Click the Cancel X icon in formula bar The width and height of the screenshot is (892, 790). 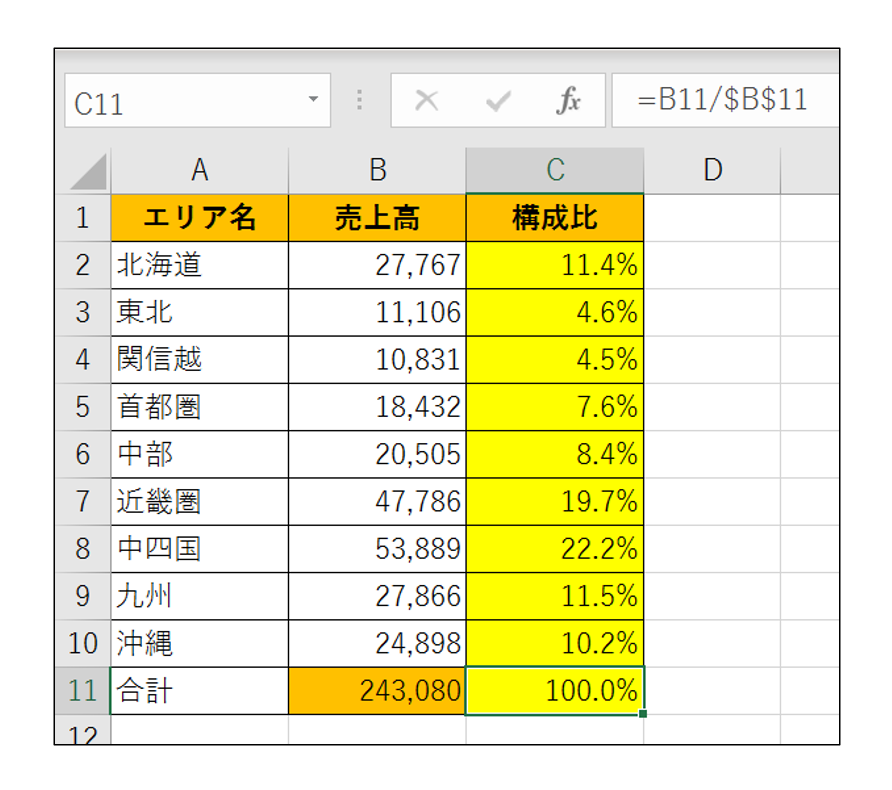tap(427, 101)
